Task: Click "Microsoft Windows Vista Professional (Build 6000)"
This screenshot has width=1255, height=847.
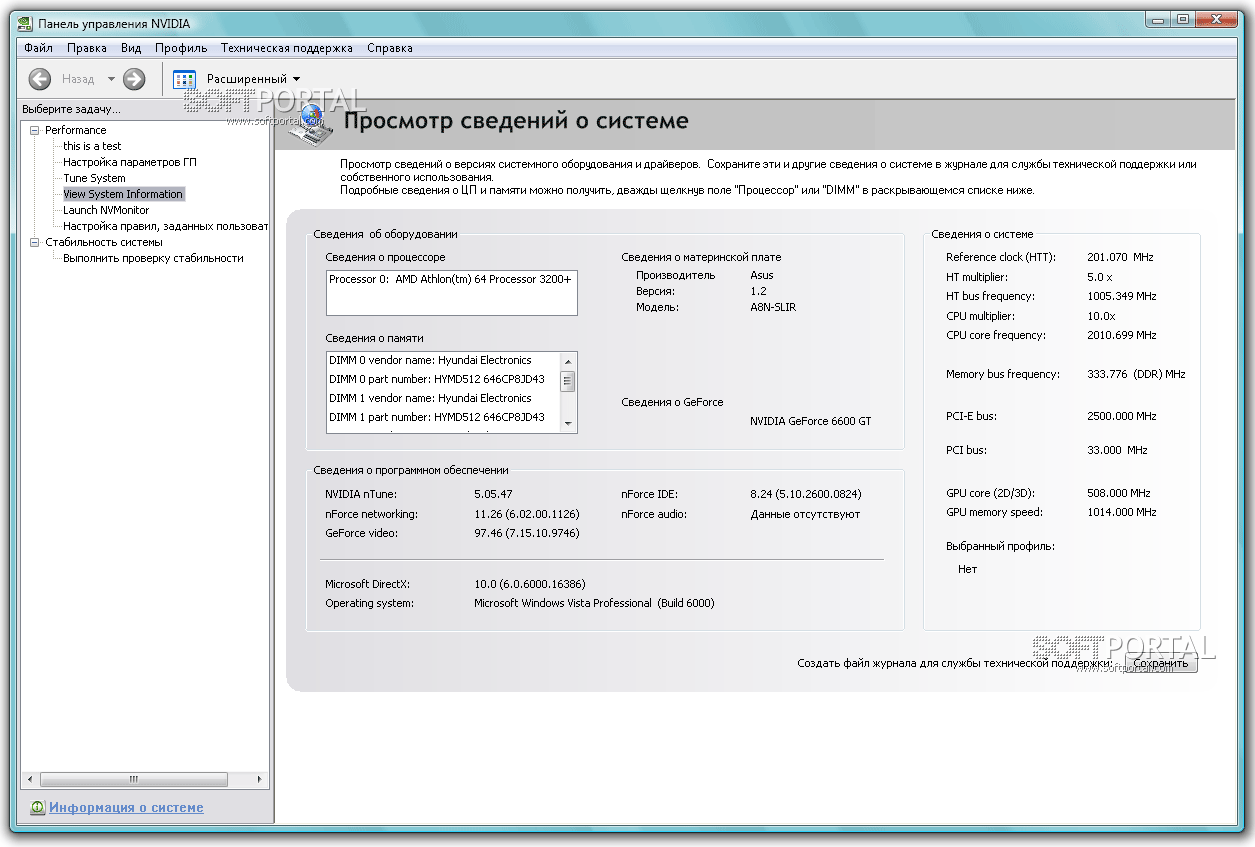Action: click(594, 603)
